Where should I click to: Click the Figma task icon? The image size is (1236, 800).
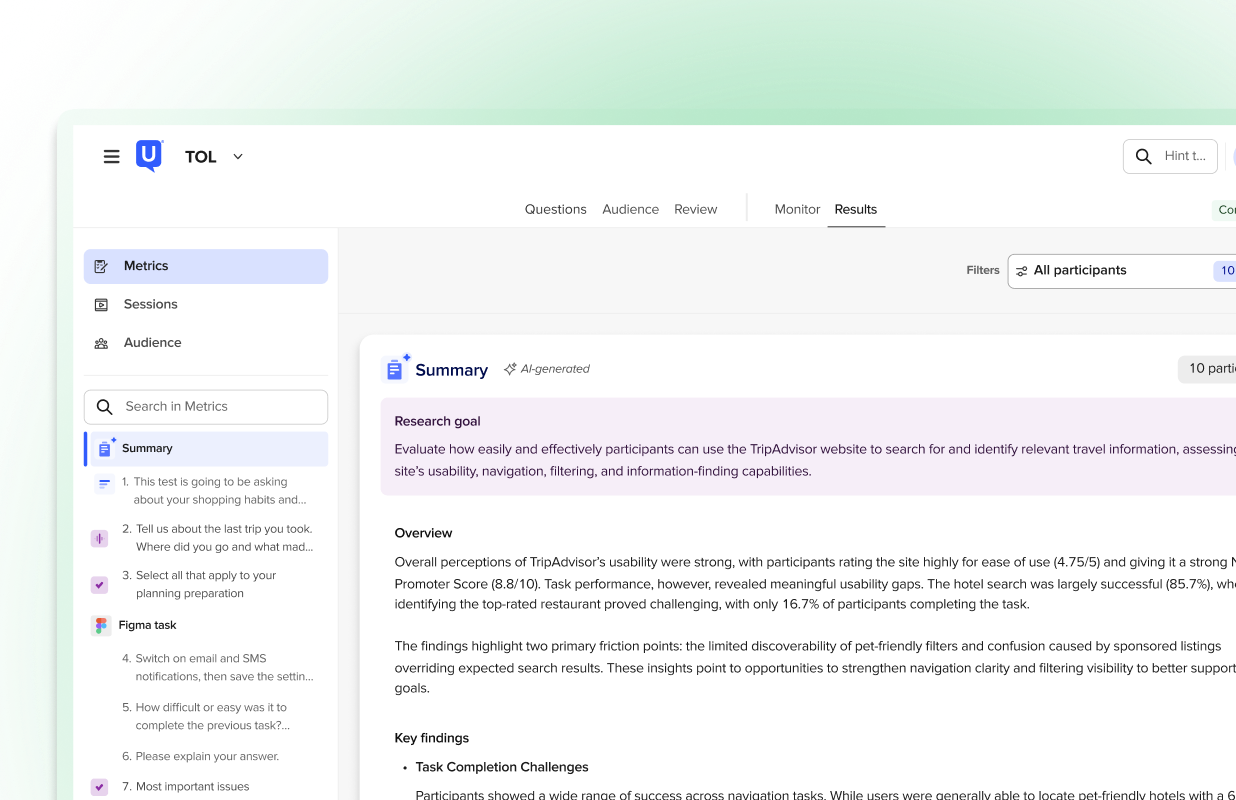(x=100, y=626)
